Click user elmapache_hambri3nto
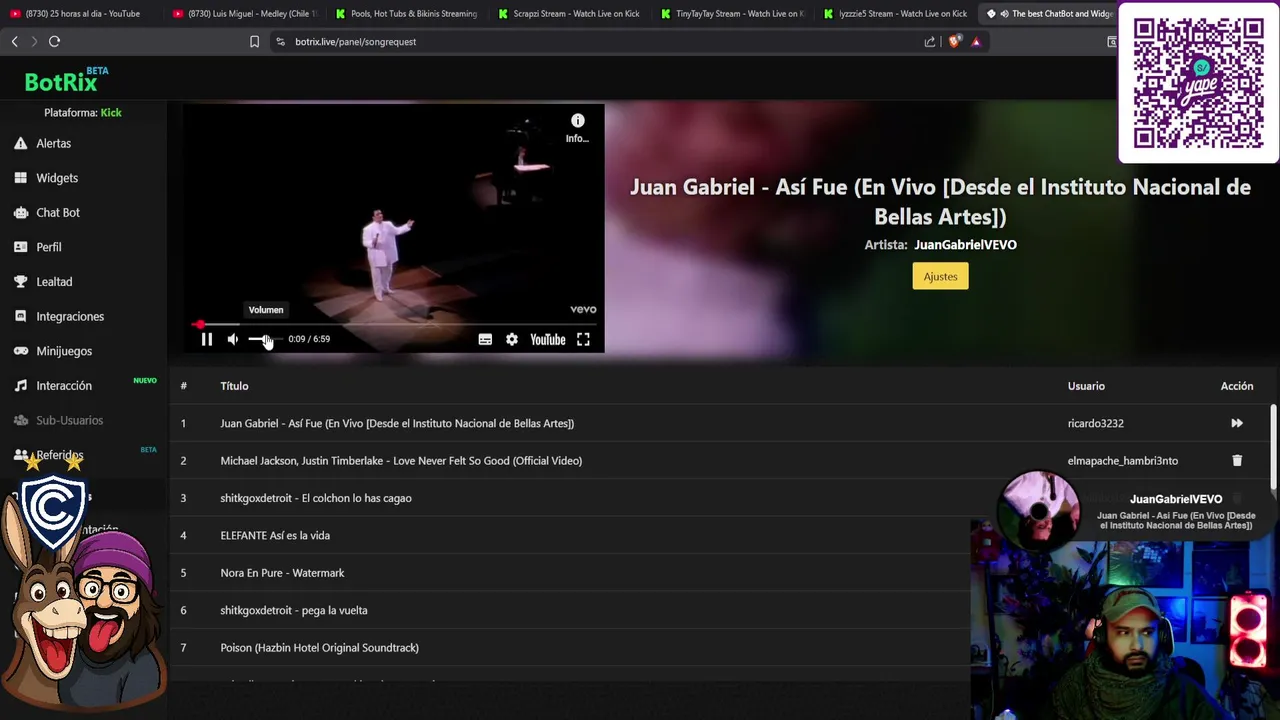The image size is (1280, 720). pyautogui.click(x=1122, y=461)
